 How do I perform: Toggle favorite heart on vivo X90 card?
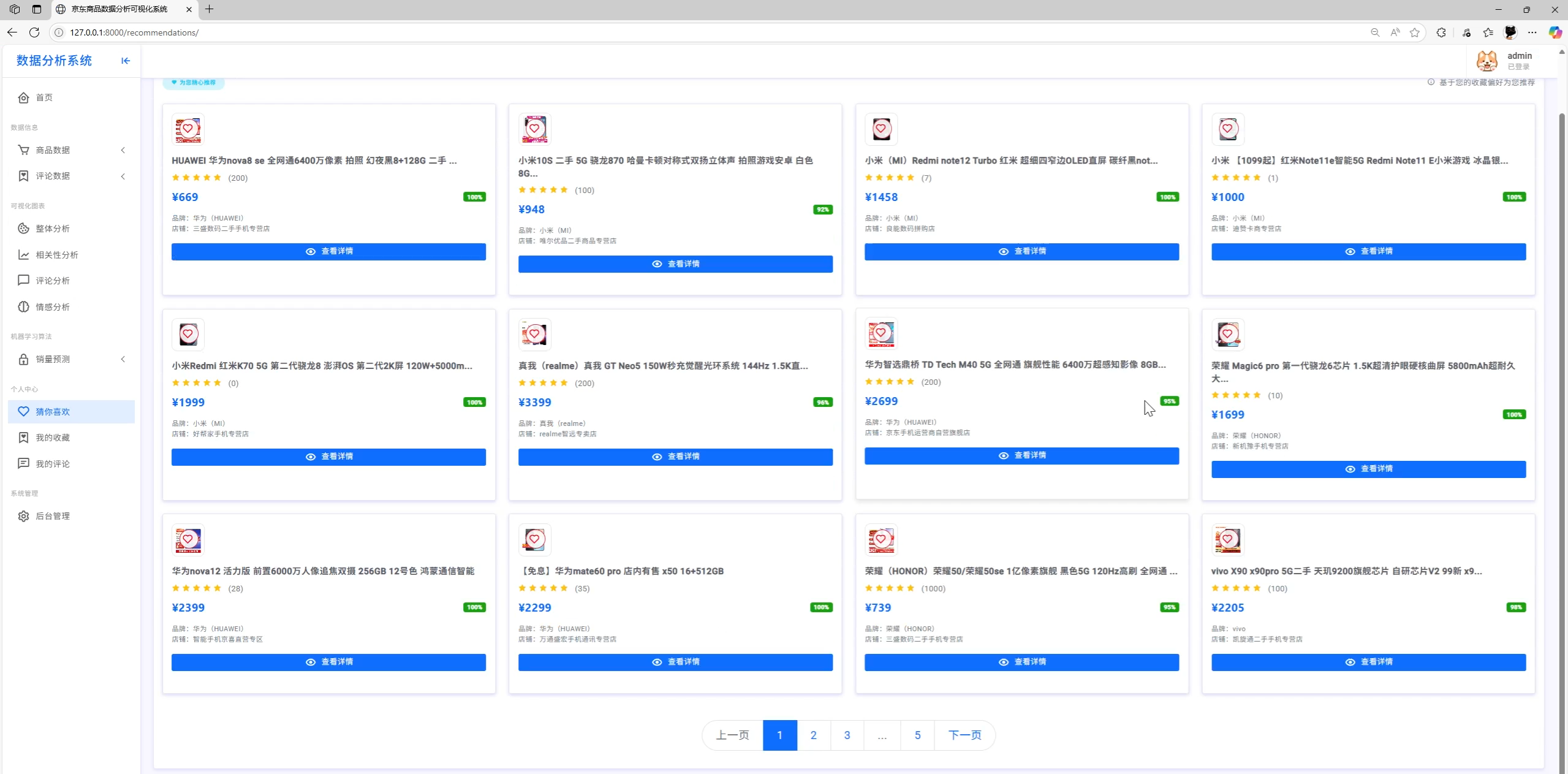click(x=1227, y=539)
